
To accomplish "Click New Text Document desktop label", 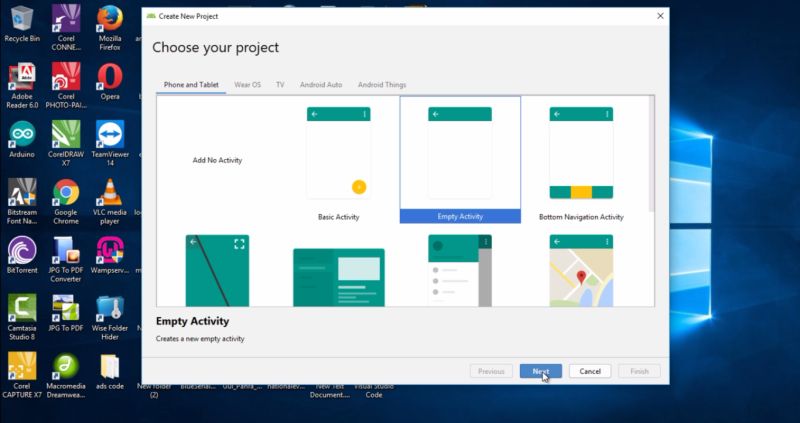I will click(330, 390).
